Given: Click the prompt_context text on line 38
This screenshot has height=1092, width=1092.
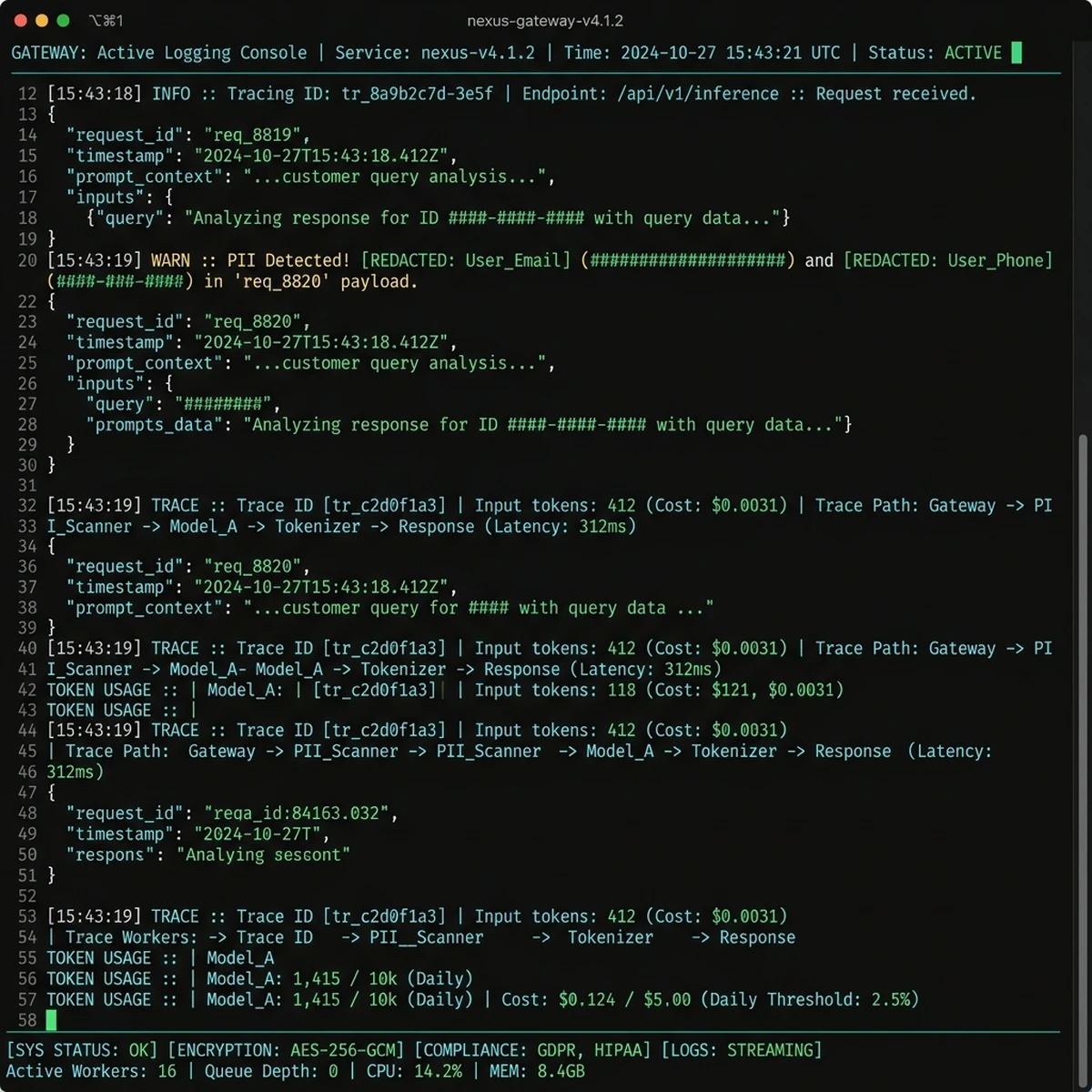Looking at the screenshot, I should point(389,608).
